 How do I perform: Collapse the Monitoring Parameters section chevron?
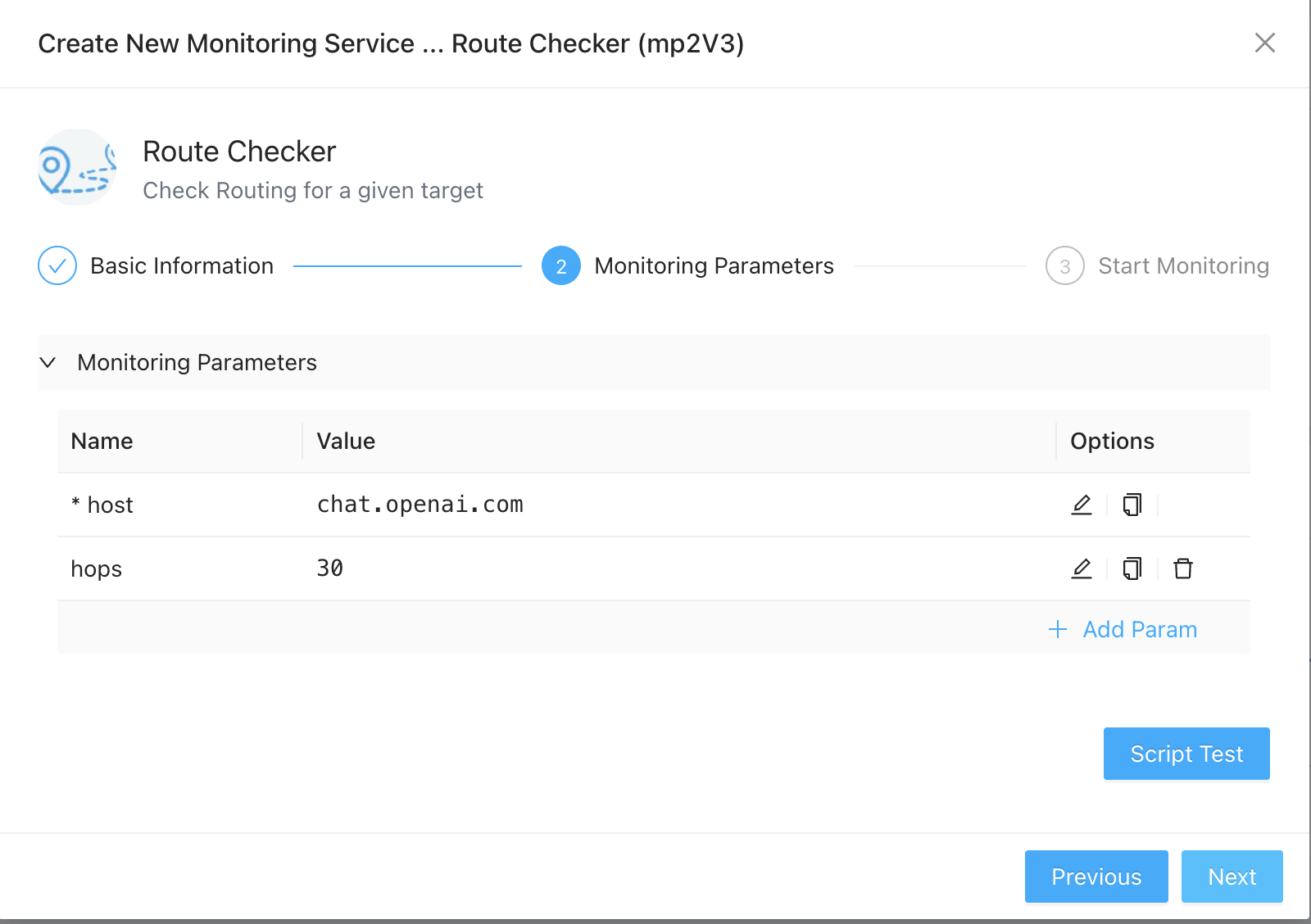click(48, 362)
